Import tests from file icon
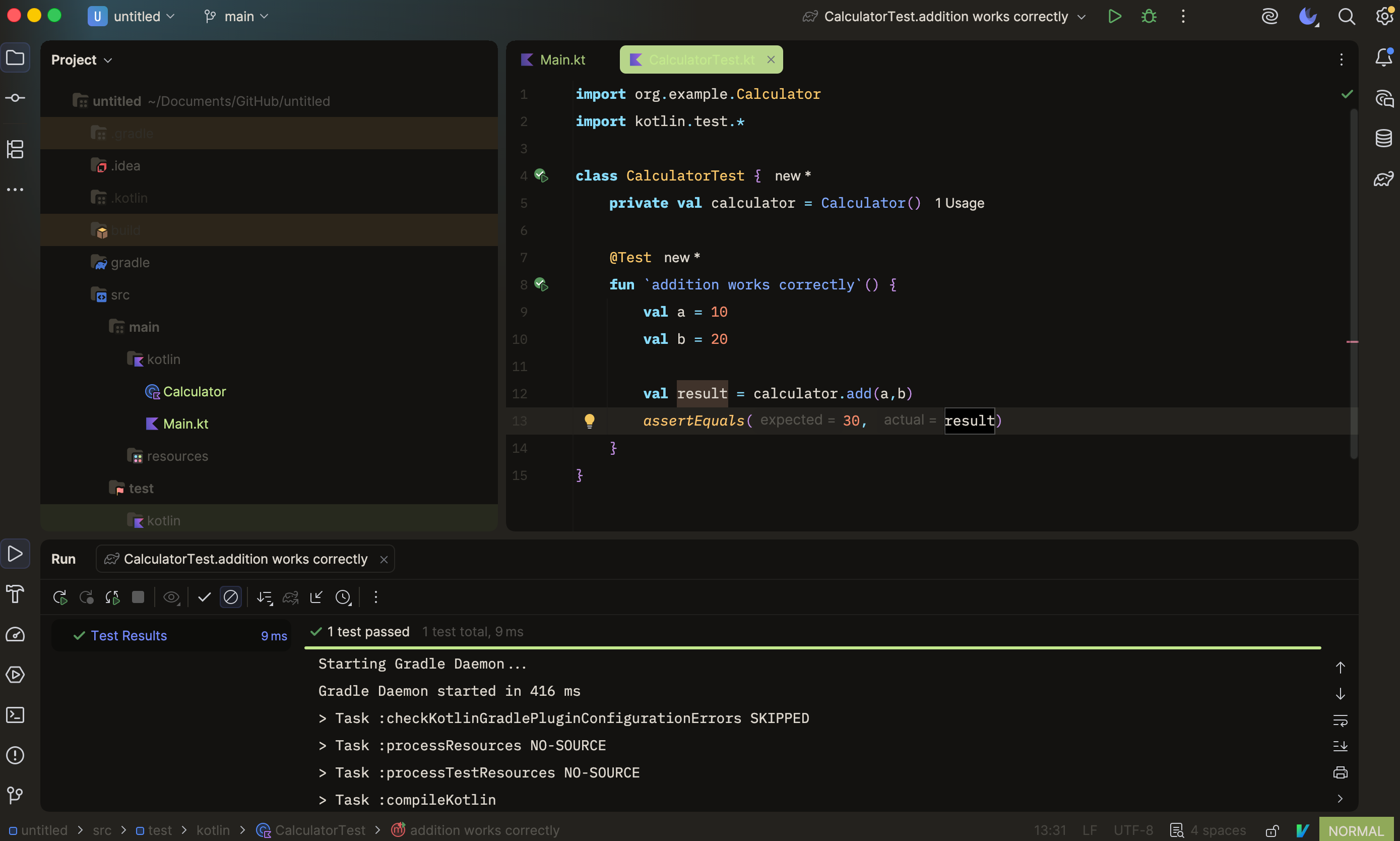The image size is (1400, 841). coord(316,597)
